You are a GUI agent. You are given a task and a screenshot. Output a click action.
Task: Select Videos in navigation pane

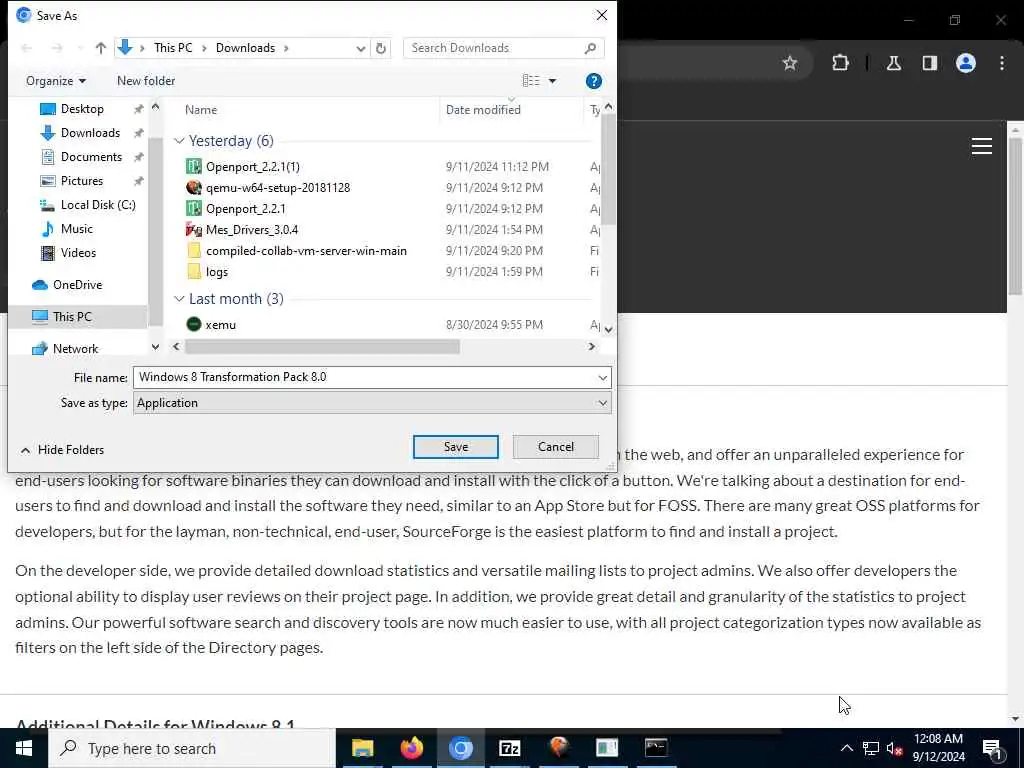pyautogui.click(x=78, y=253)
